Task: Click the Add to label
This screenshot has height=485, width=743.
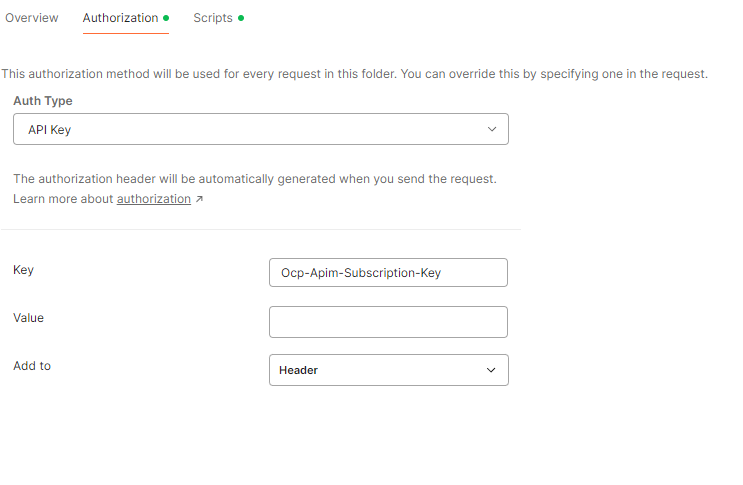Action: pyautogui.click(x=32, y=366)
